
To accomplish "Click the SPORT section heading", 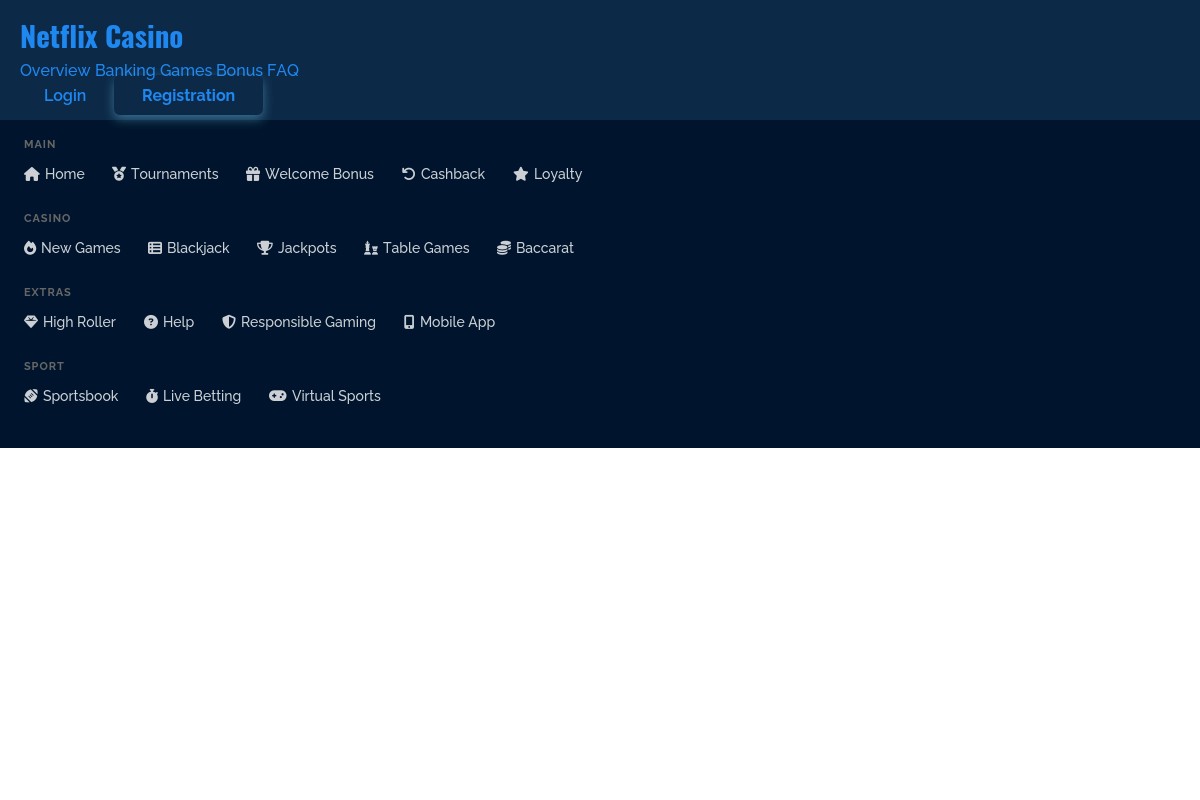I will (44, 367).
